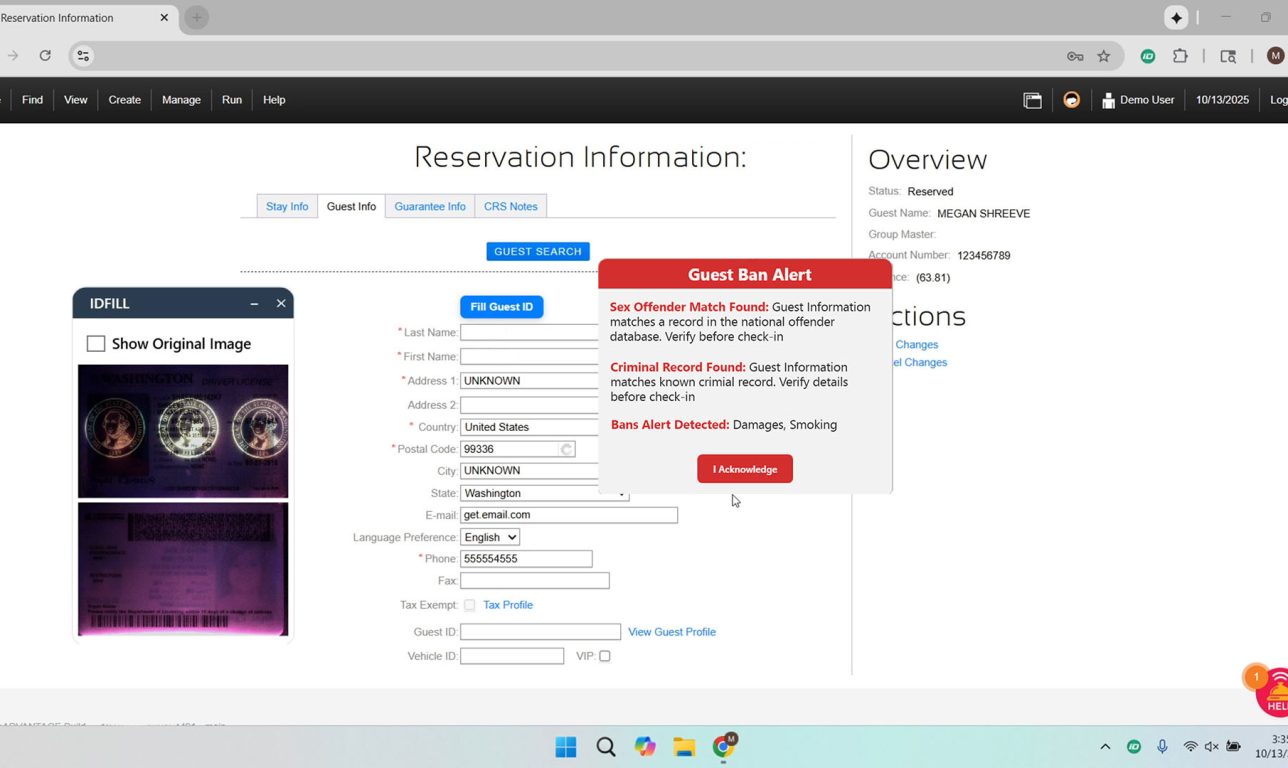Open the Country dropdown showing United States

tap(530, 427)
